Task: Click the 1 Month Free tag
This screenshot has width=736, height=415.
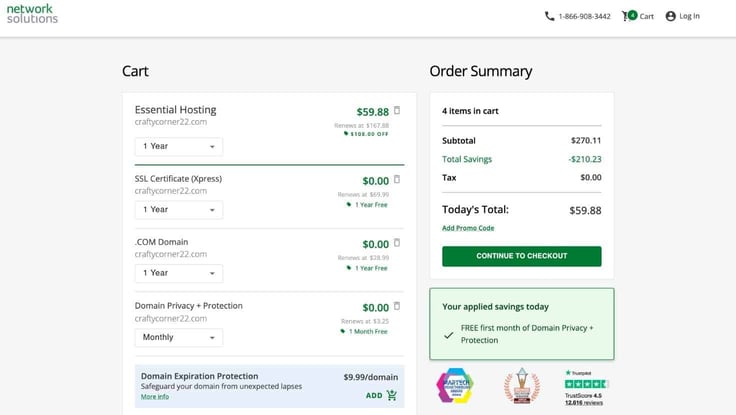Action: pos(364,331)
